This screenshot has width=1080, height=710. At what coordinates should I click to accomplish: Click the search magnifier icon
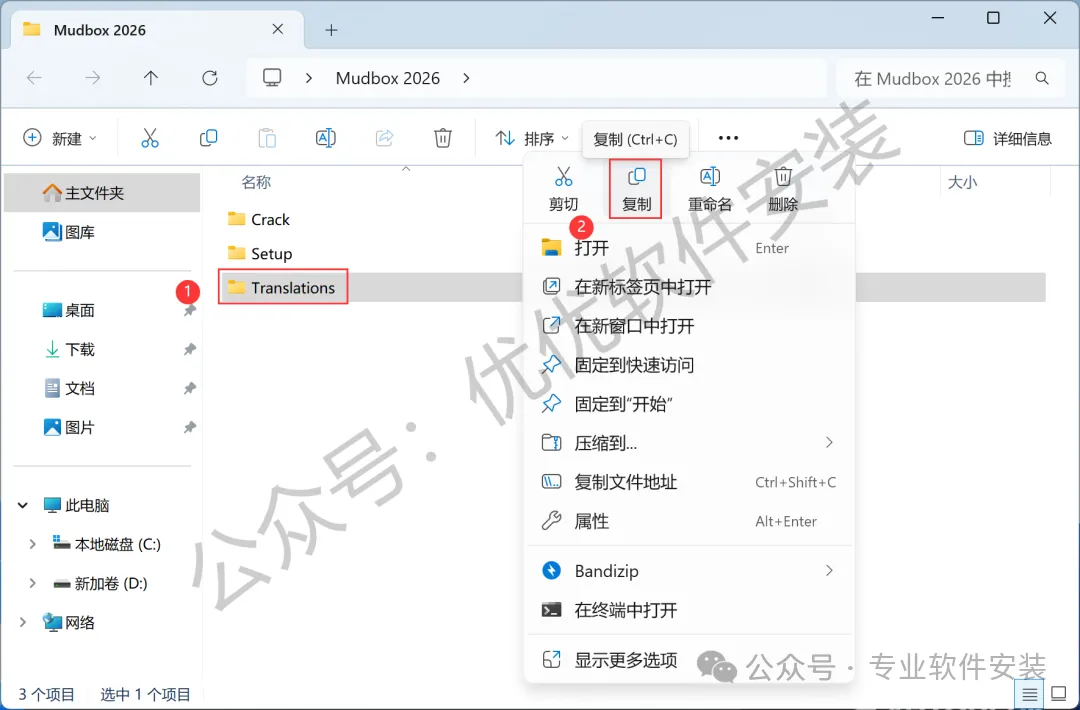1042,79
